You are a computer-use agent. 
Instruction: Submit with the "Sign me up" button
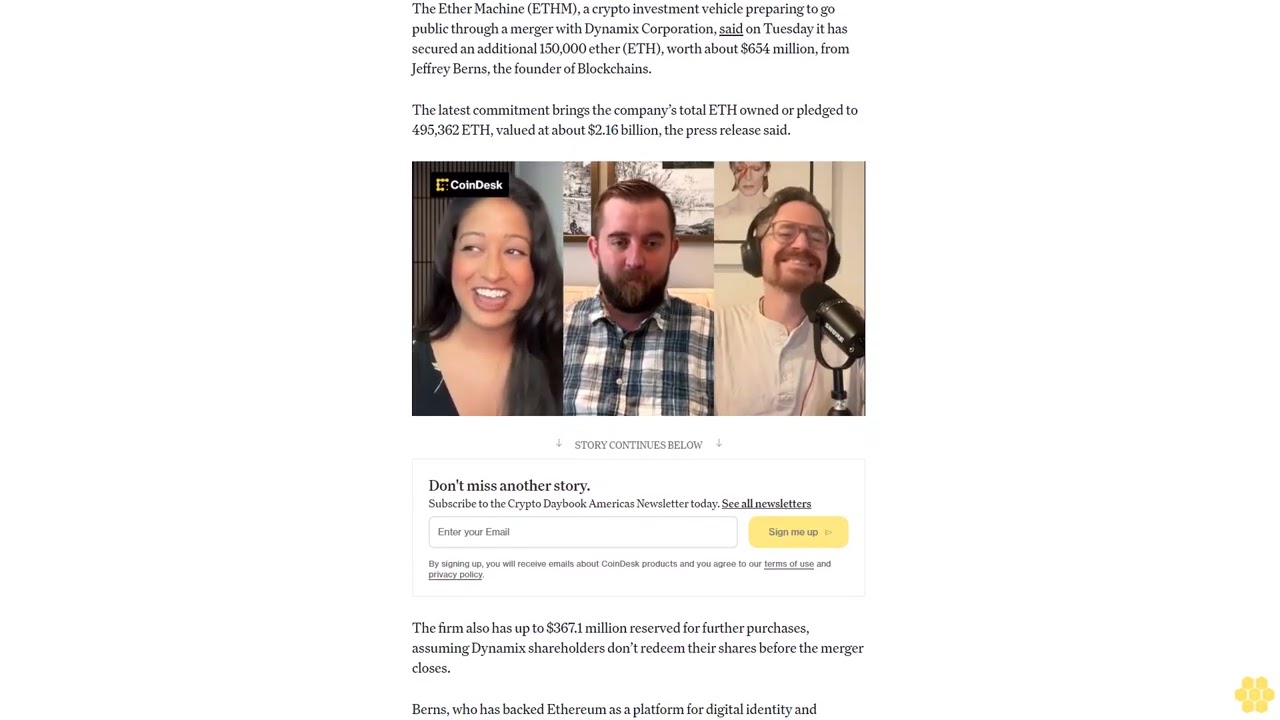[x=798, y=532]
